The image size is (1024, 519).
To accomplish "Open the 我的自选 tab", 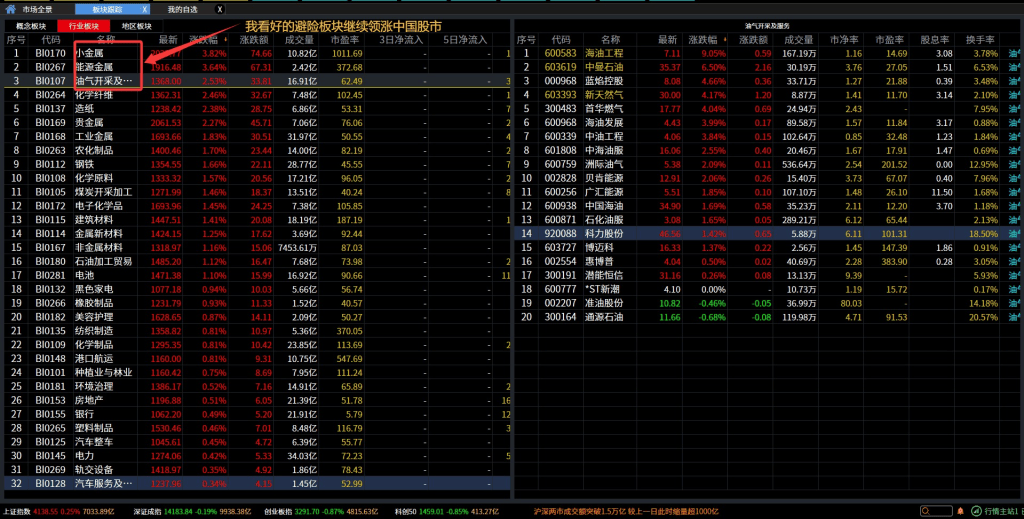I will 182,9.
